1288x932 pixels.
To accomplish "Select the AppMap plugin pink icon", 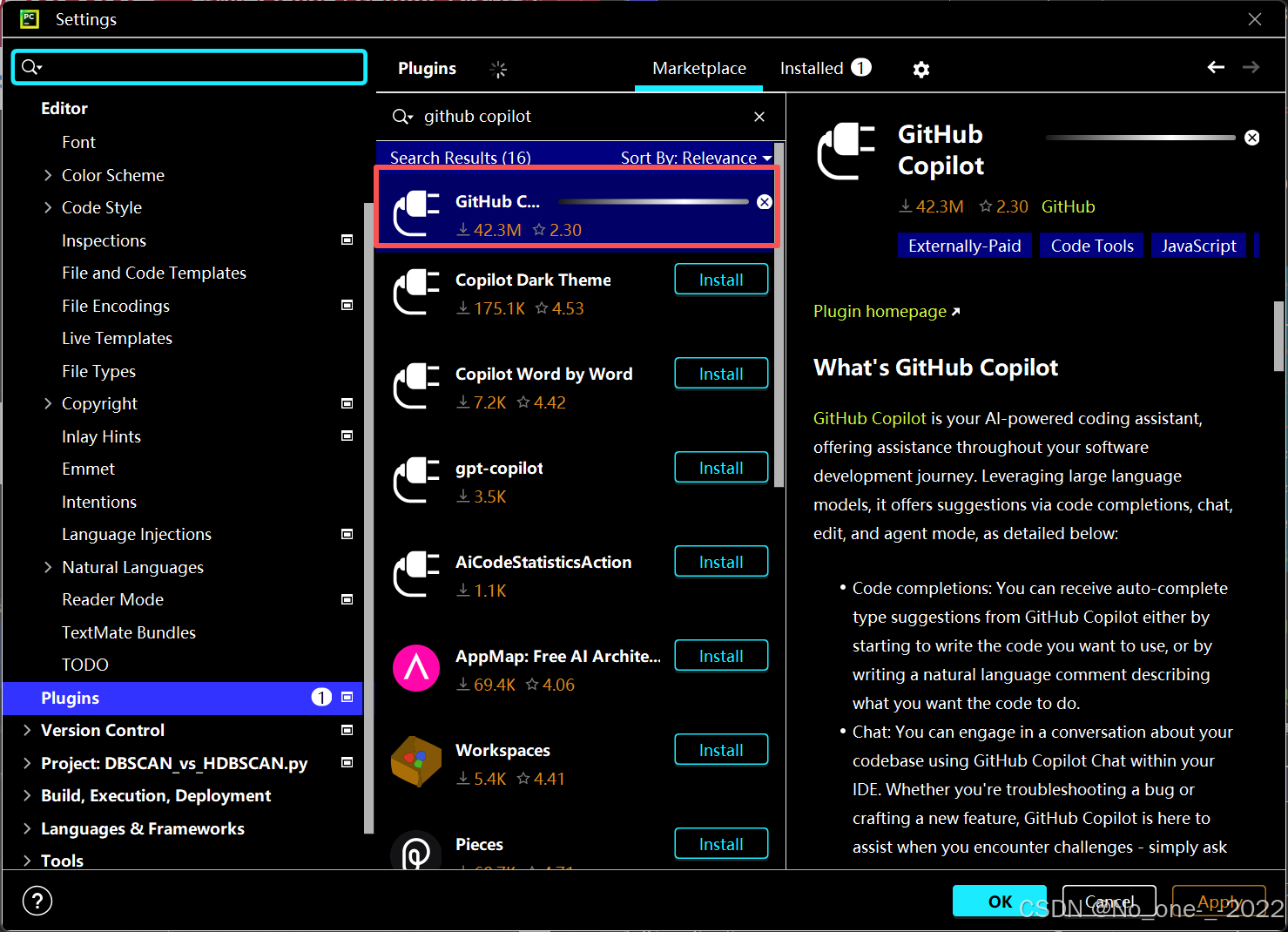I will [416, 668].
